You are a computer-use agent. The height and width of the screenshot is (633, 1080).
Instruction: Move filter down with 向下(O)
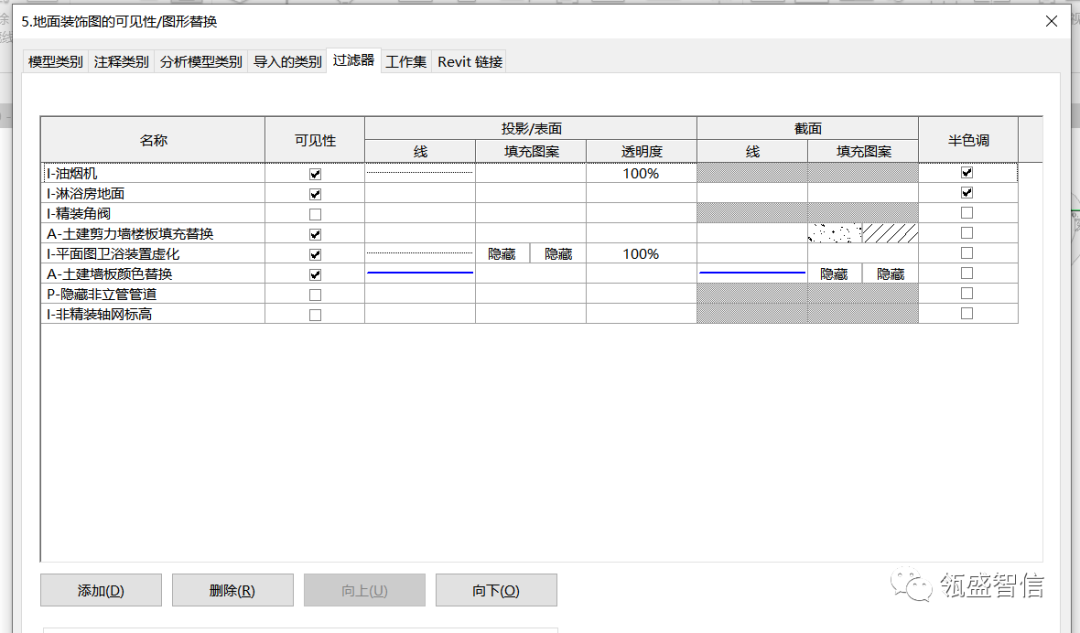pyautogui.click(x=496, y=590)
